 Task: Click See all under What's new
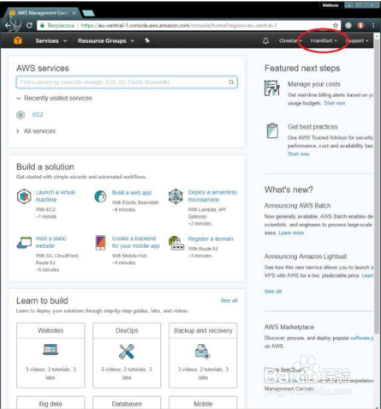tap(273, 291)
